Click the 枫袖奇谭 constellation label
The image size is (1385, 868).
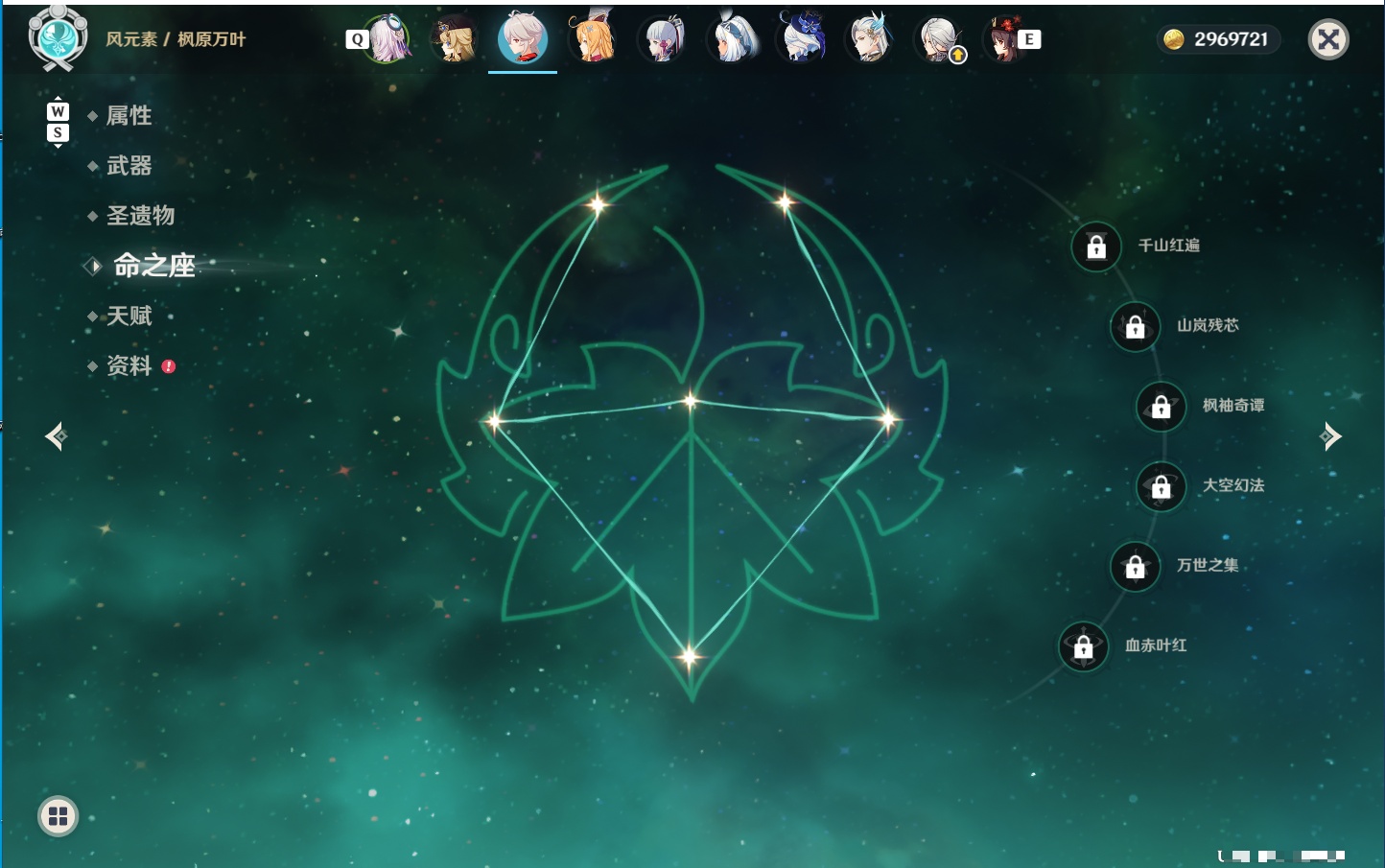1233,406
